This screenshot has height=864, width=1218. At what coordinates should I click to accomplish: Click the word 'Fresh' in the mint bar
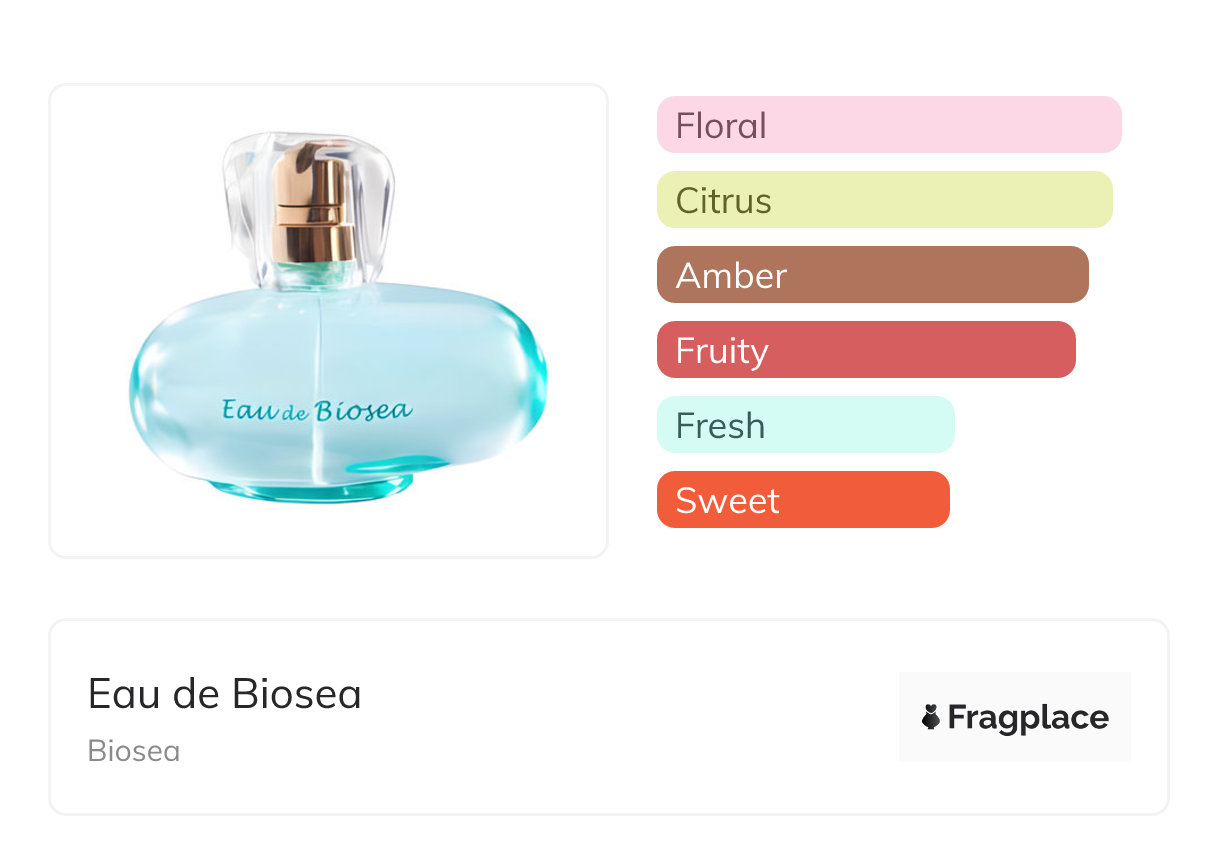coord(720,426)
